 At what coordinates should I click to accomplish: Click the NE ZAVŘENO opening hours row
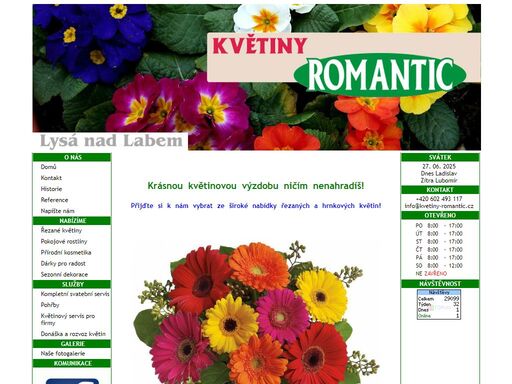click(431, 274)
